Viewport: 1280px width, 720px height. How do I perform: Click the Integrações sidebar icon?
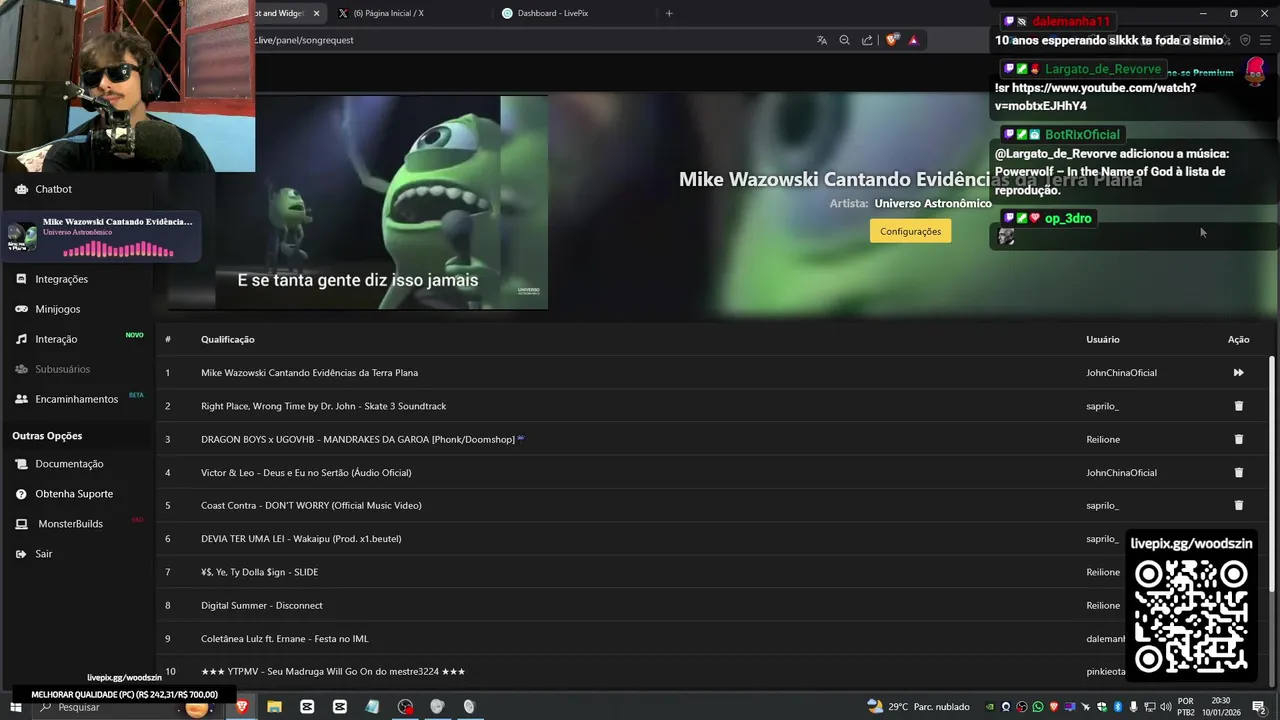(x=21, y=279)
